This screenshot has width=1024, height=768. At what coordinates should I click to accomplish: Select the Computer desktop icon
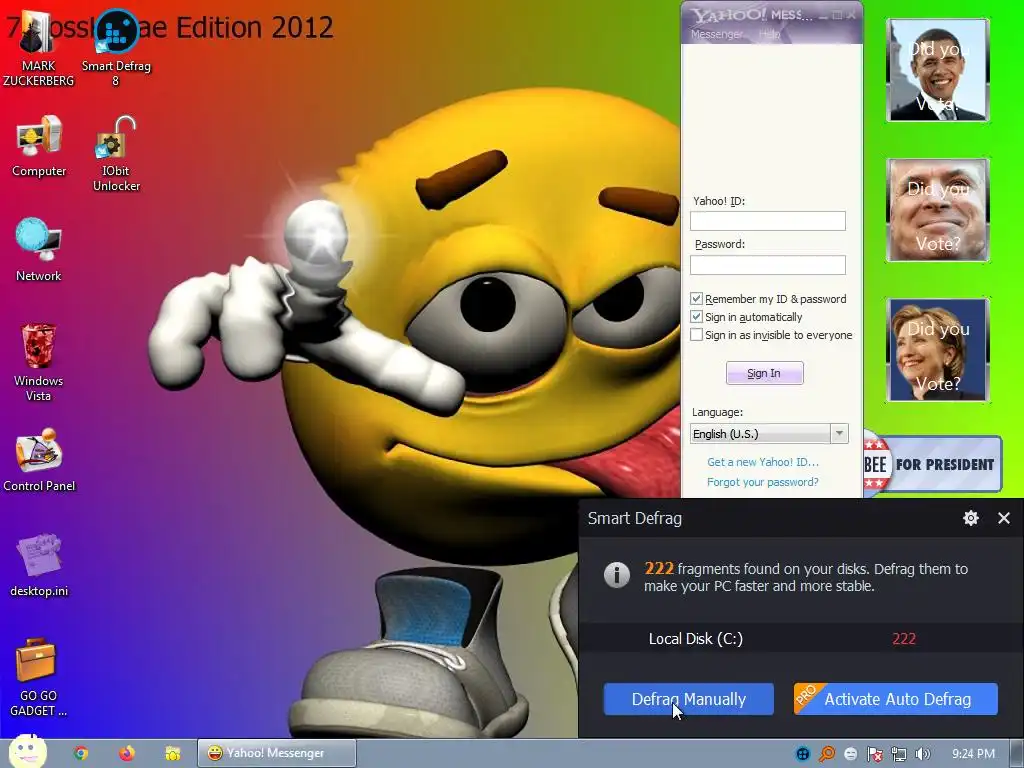(x=39, y=147)
